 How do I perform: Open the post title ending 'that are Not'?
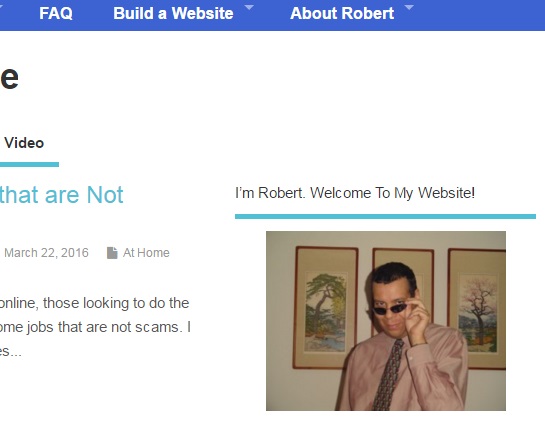(x=62, y=195)
